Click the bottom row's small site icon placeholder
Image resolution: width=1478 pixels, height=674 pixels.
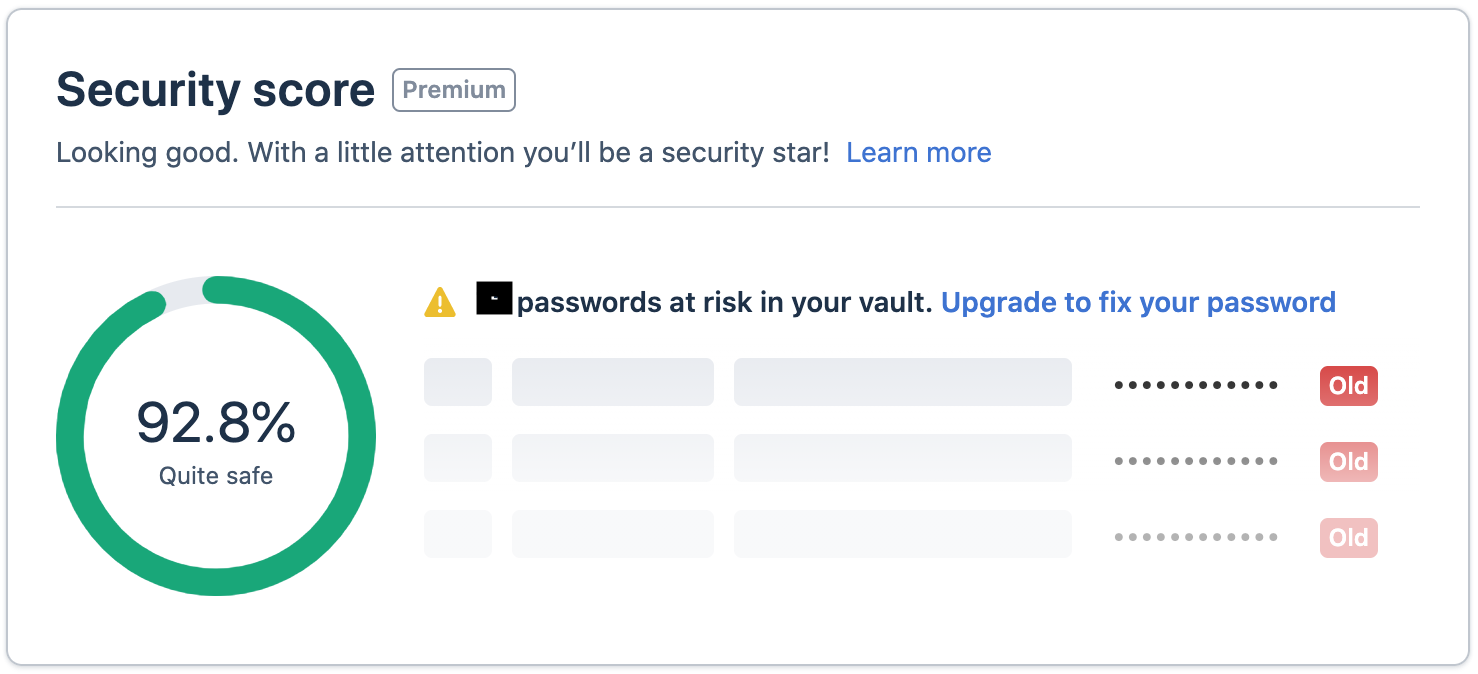(x=458, y=534)
